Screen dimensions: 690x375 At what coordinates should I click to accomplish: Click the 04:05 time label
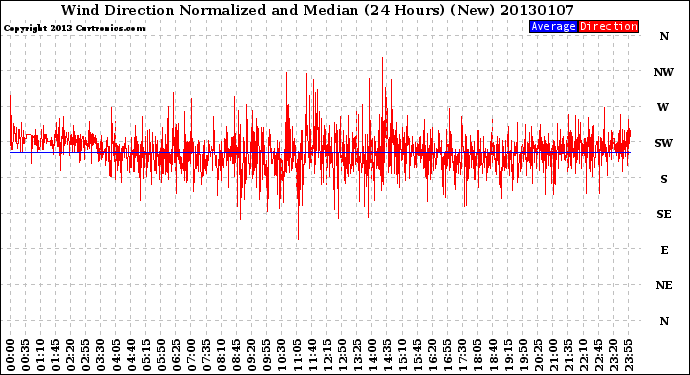click(x=116, y=355)
